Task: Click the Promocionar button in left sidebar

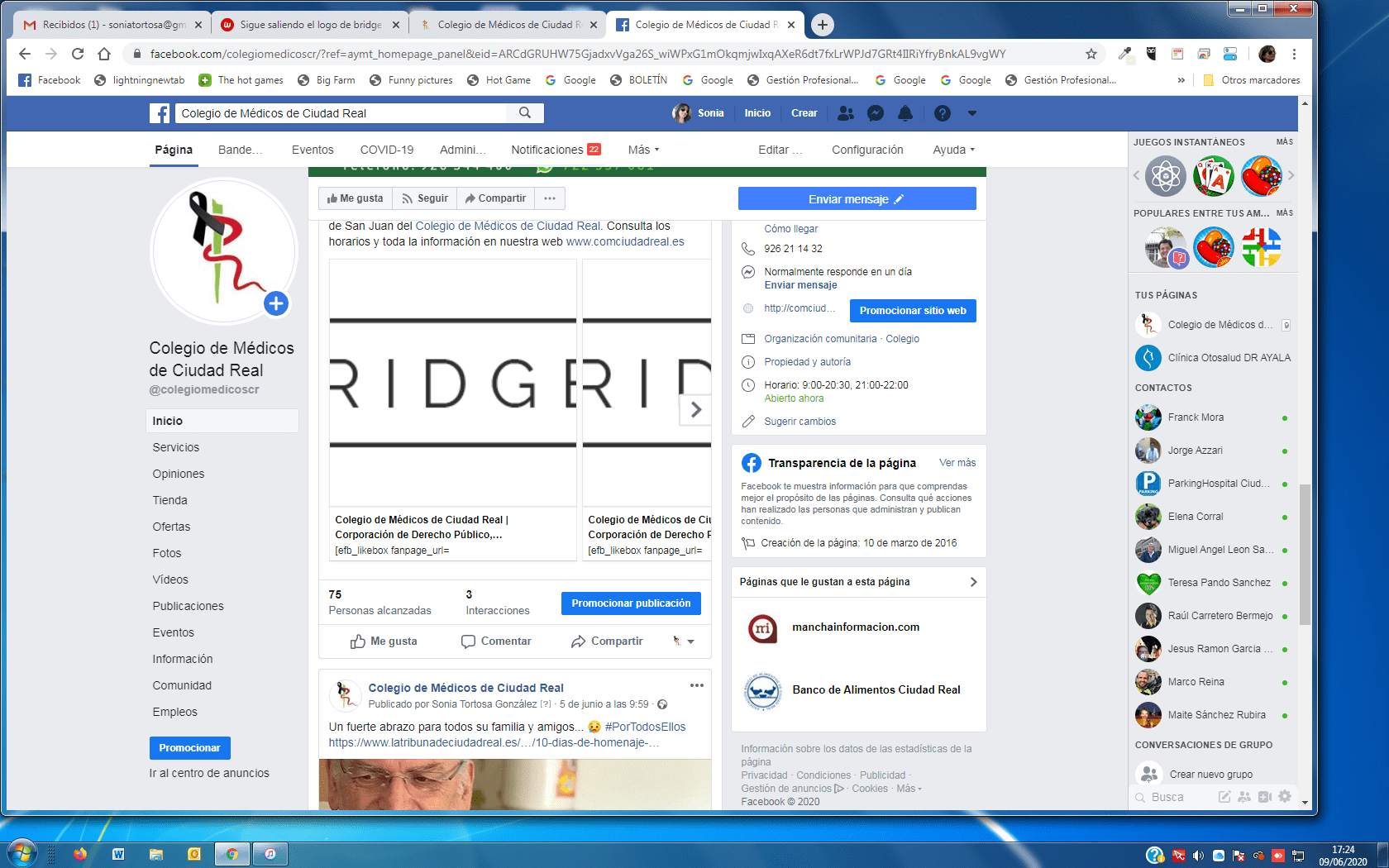Action: click(x=189, y=748)
